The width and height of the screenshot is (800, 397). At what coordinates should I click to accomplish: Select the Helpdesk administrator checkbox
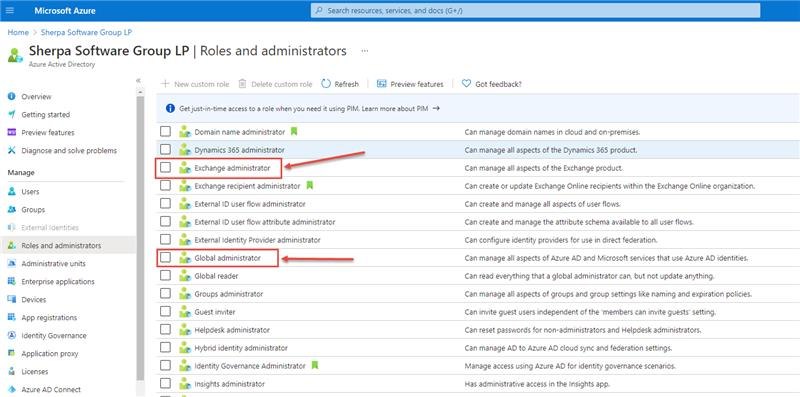tap(165, 330)
